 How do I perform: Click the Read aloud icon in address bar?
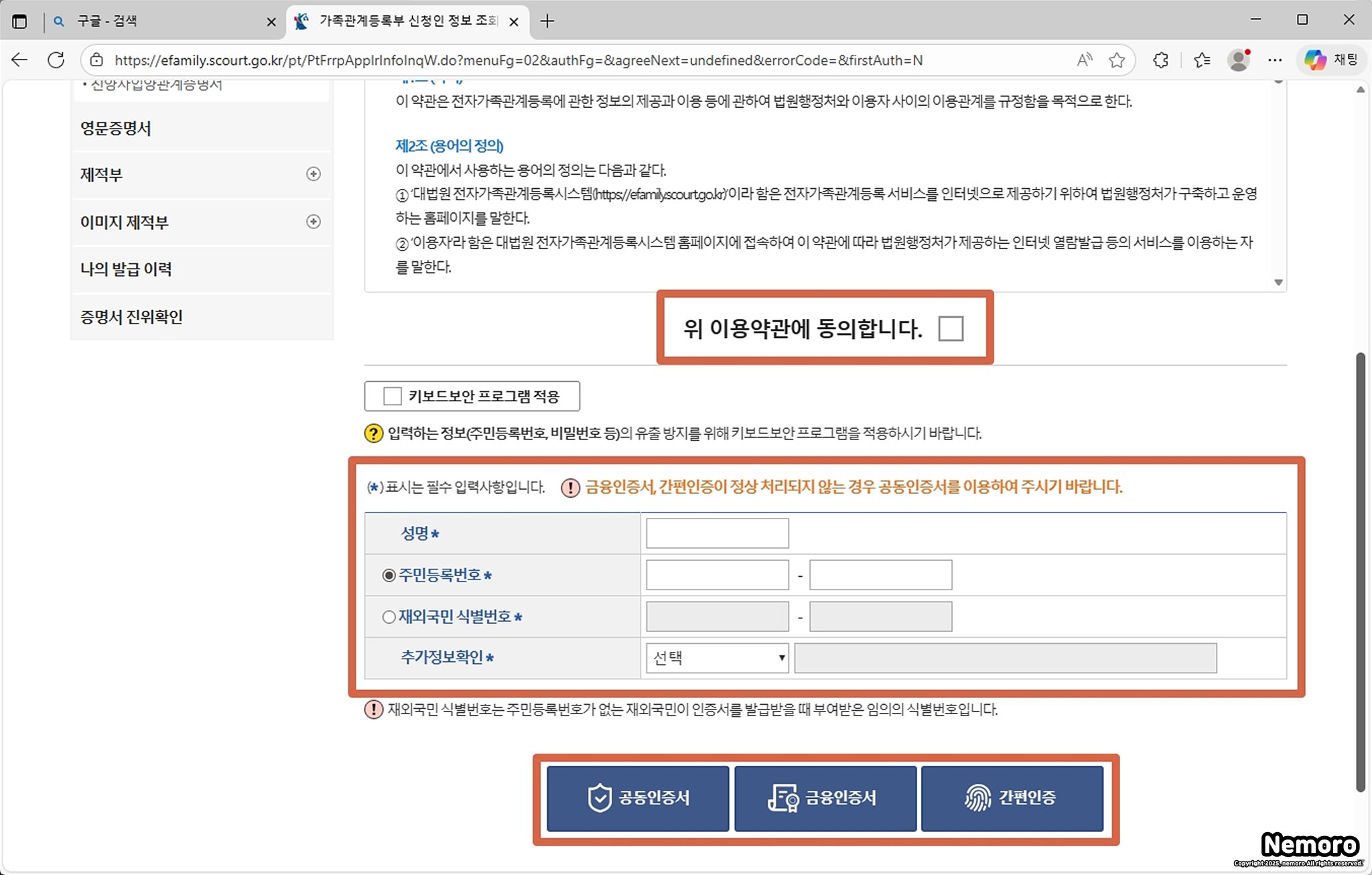click(x=1084, y=60)
